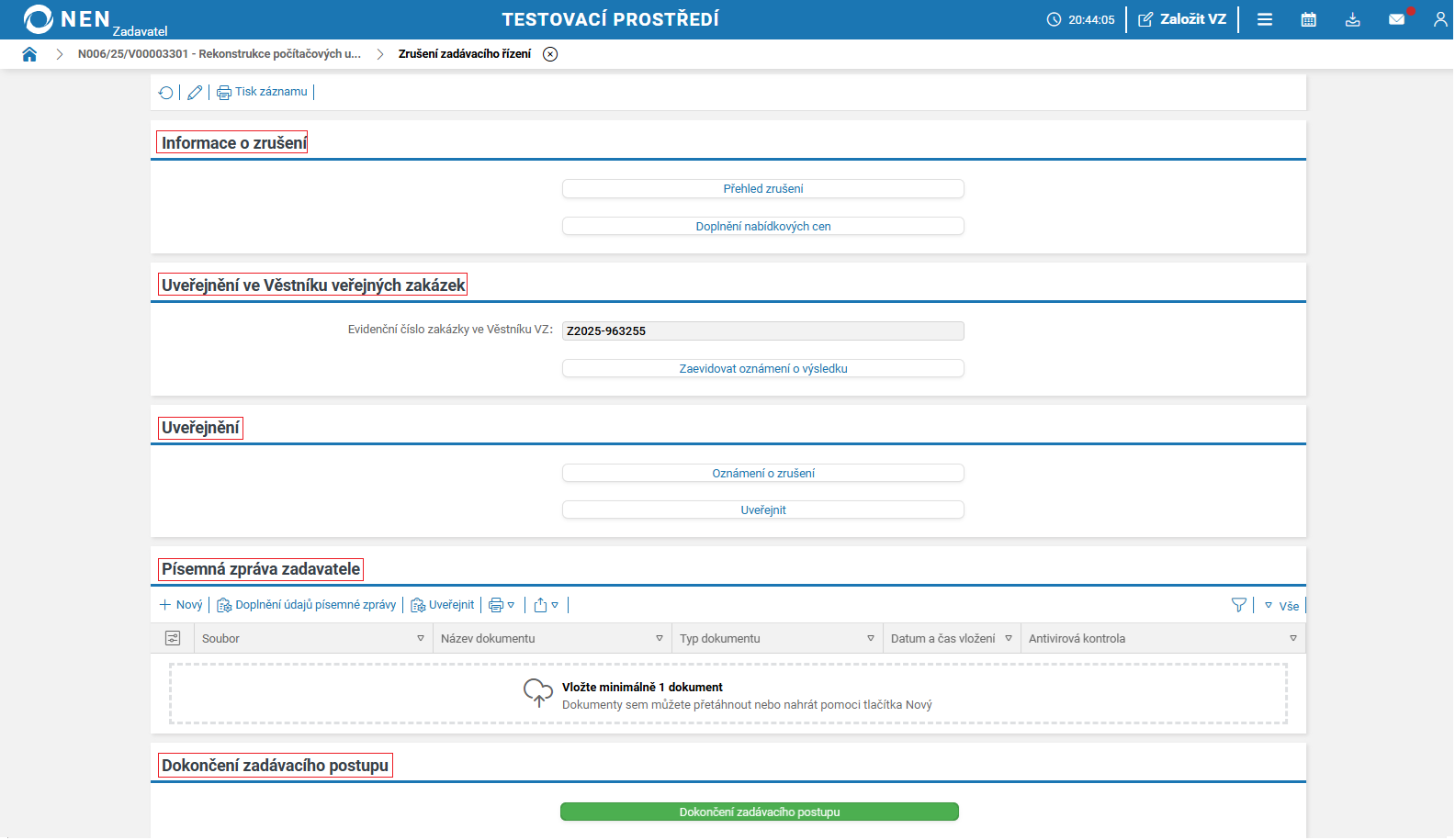Click Uveřejnit in the documents table toolbar
This screenshot has height=840, width=1455.
click(443, 605)
